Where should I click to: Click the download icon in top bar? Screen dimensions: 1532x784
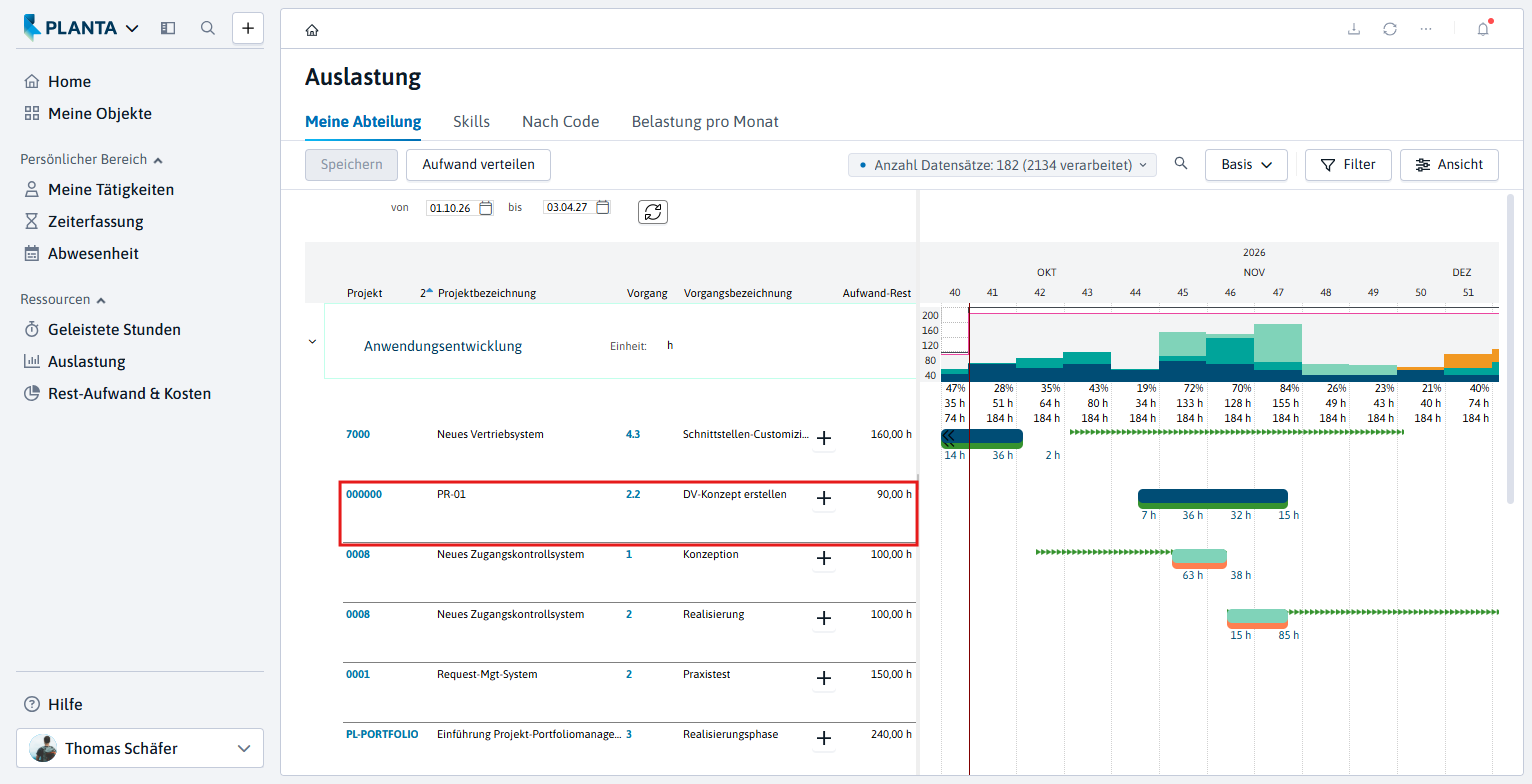(1354, 29)
